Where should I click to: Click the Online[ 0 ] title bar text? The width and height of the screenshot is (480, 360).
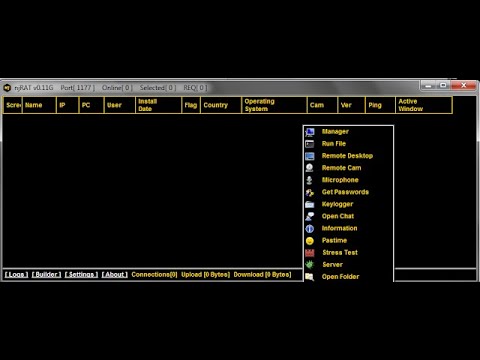click(117, 88)
